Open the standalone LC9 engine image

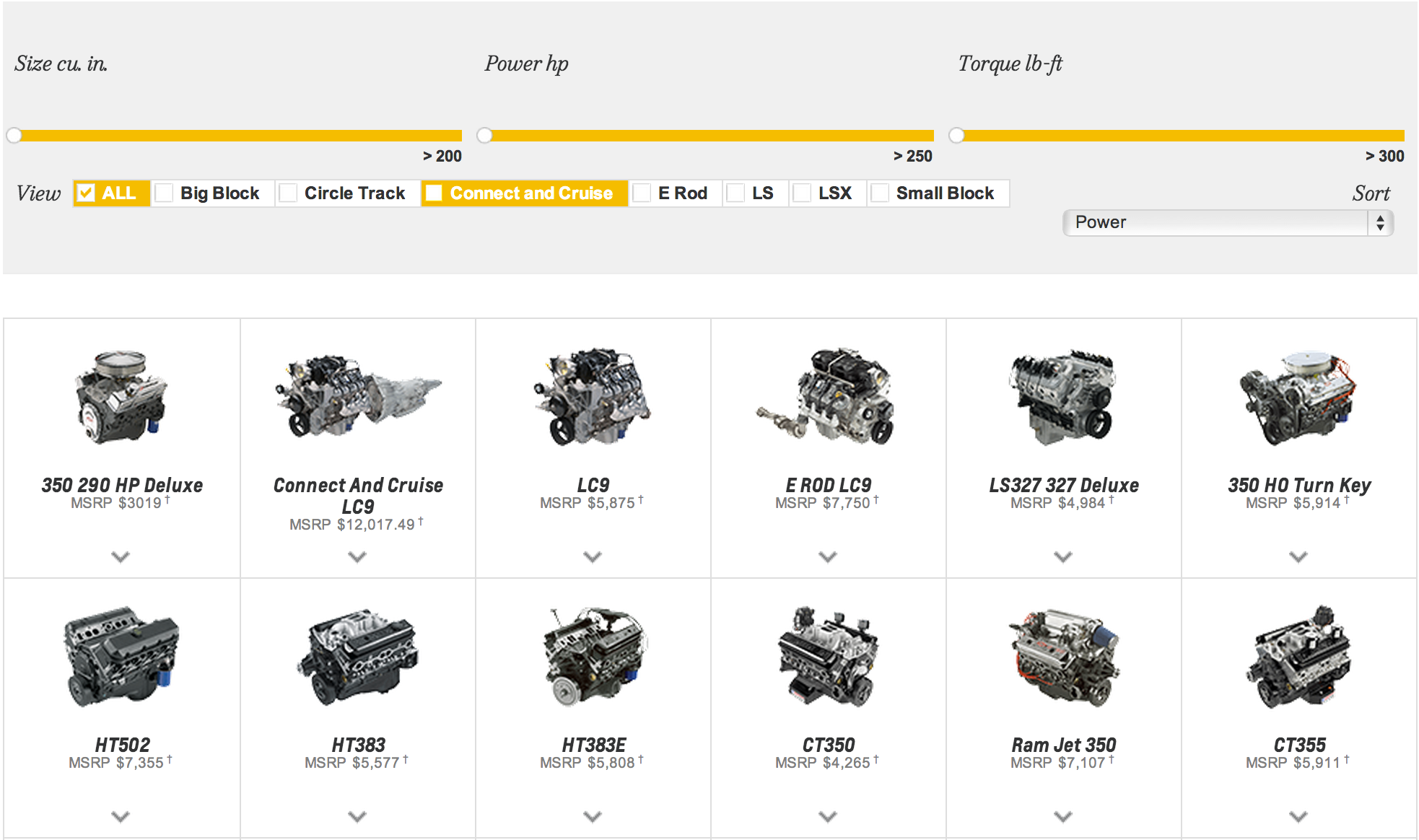pyautogui.click(x=593, y=396)
